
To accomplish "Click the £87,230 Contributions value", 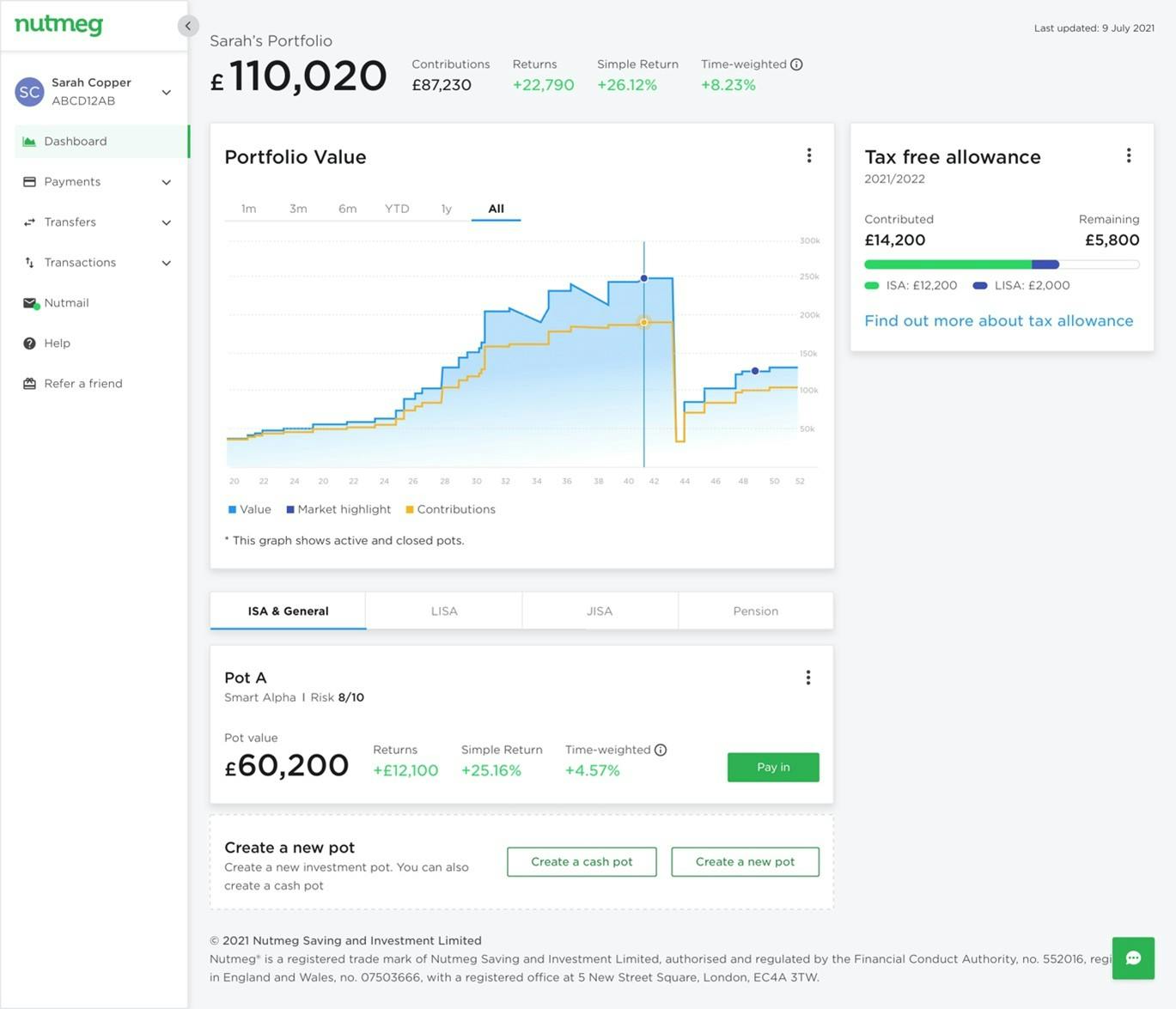I will coord(442,85).
